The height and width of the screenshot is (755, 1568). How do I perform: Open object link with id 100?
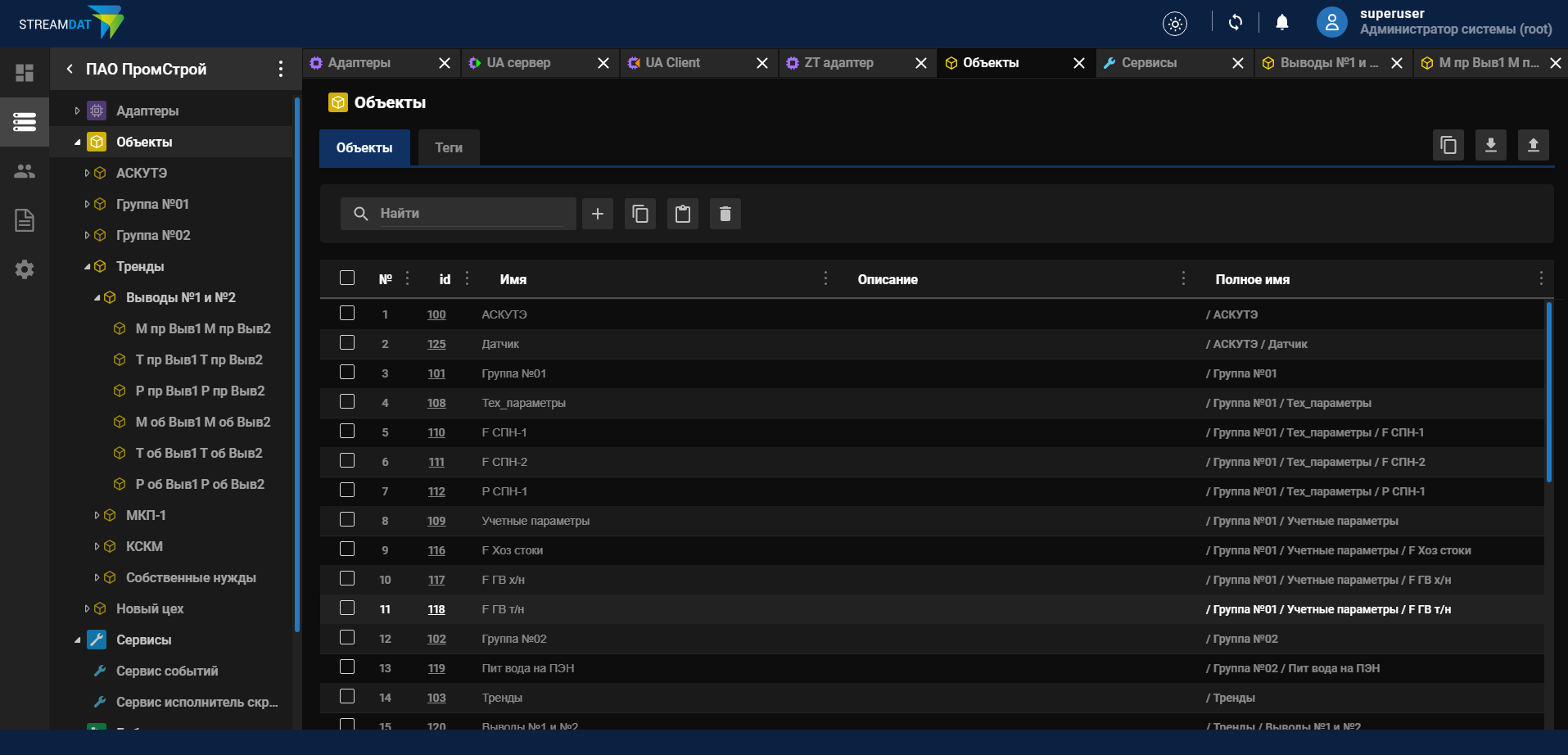pos(436,314)
